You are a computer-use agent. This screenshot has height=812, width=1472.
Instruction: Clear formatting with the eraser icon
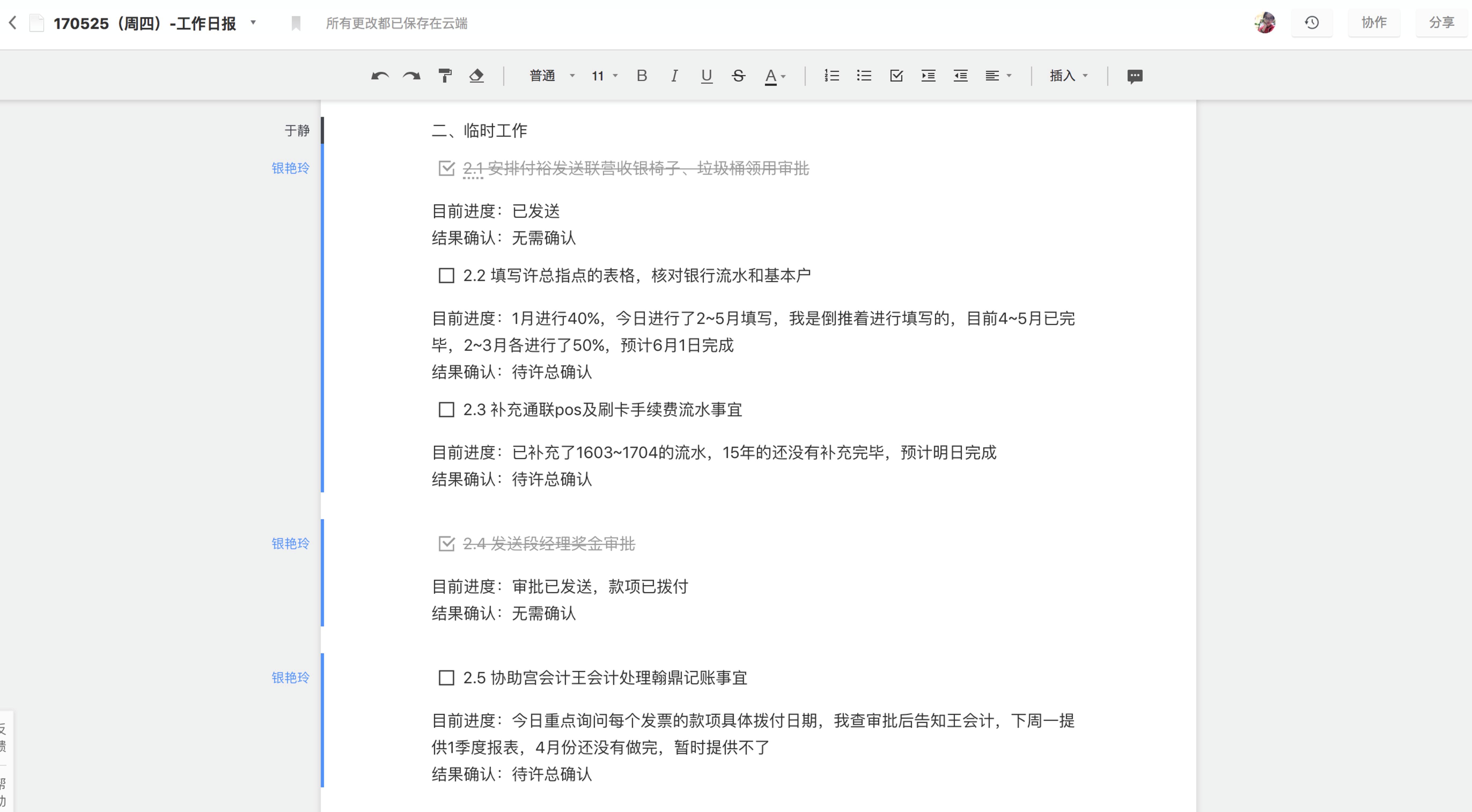click(x=477, y=75)
